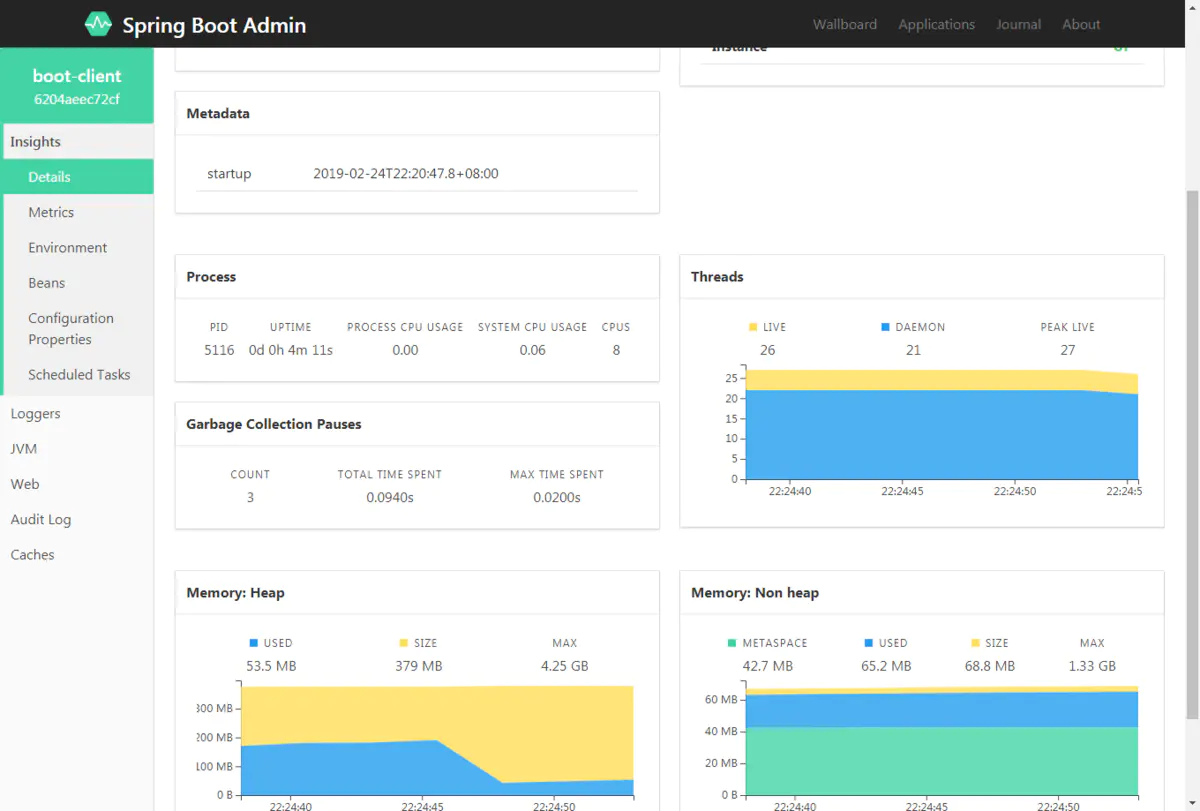Click the heap size value 379 MB
The height and width of the screenshot is (811, 1200).
(418, 666)
